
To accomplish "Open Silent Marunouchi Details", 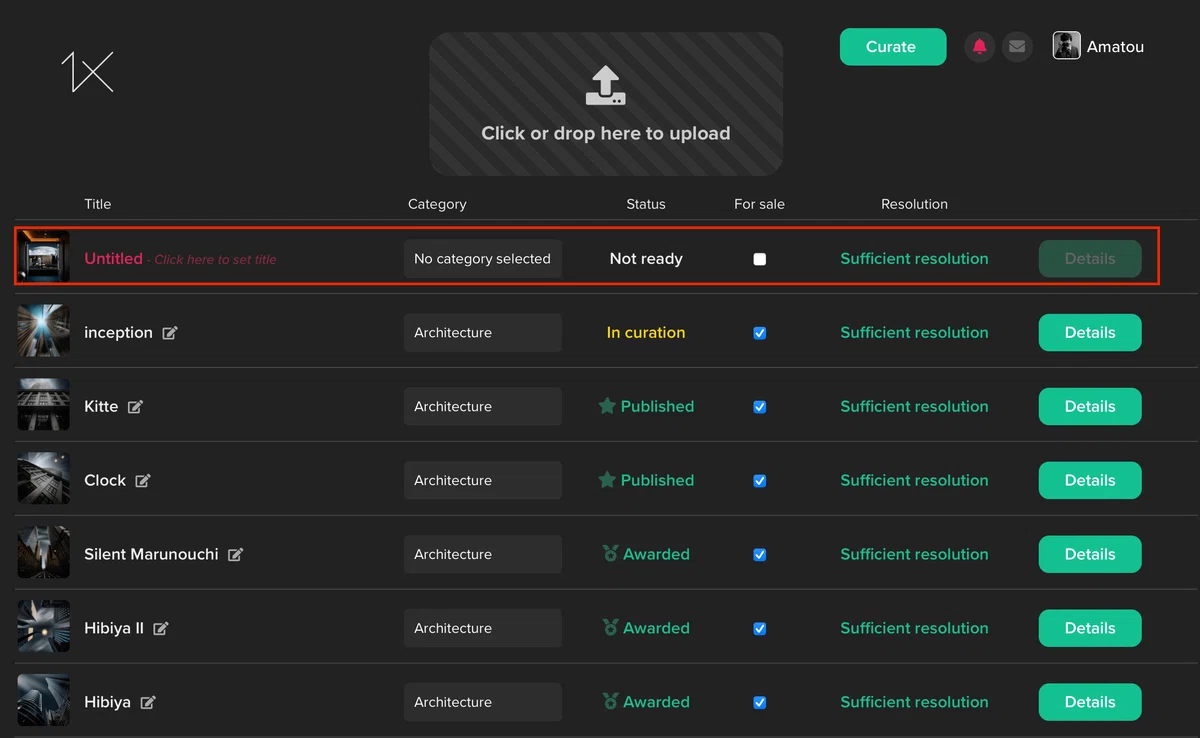I will (x=1090, y=555).
